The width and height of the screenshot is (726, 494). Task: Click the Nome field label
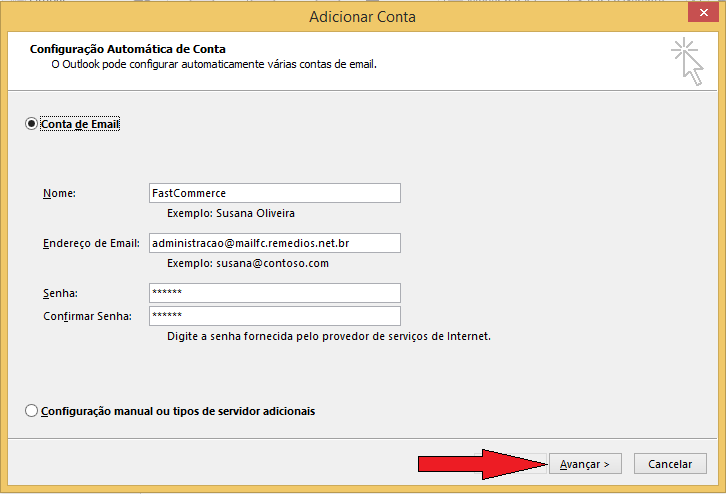tap(59, 193)
